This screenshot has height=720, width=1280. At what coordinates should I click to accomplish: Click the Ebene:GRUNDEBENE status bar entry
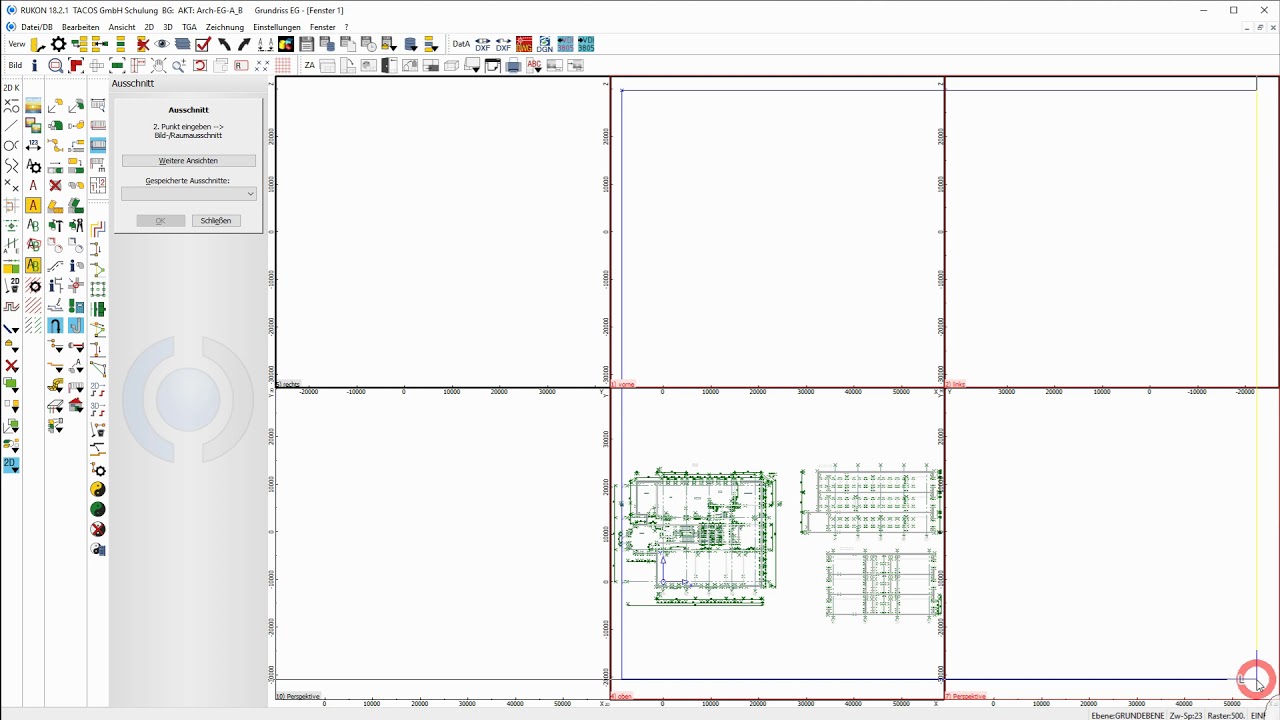click(1126, 716)
